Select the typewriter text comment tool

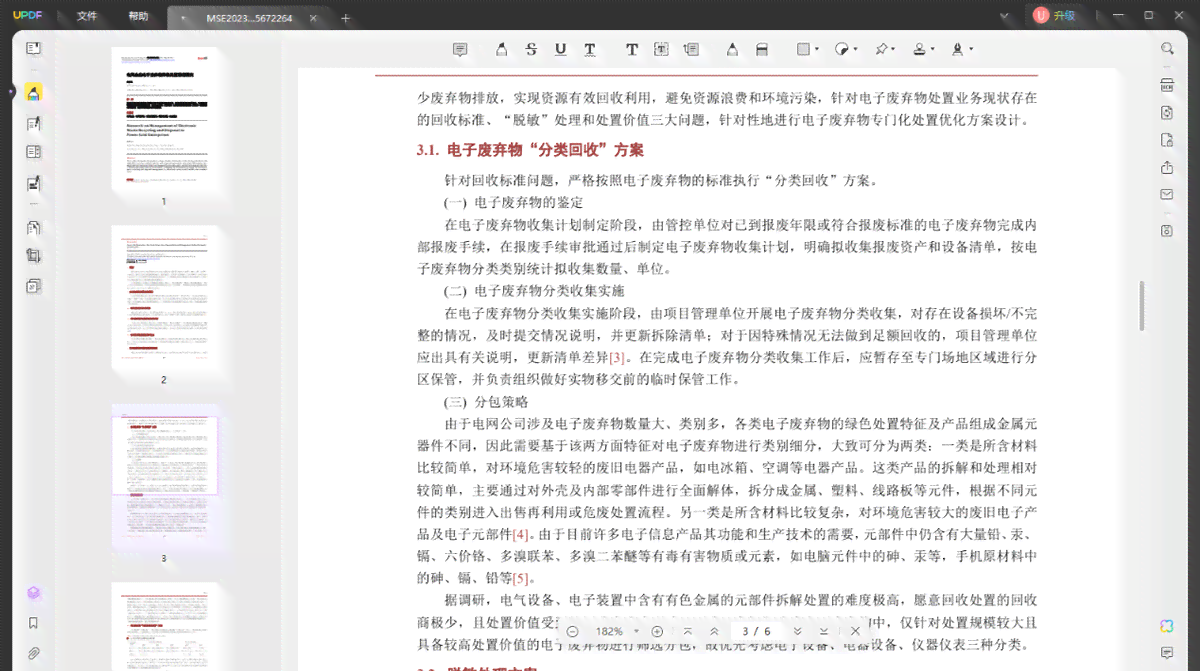(x=632, y=49)
